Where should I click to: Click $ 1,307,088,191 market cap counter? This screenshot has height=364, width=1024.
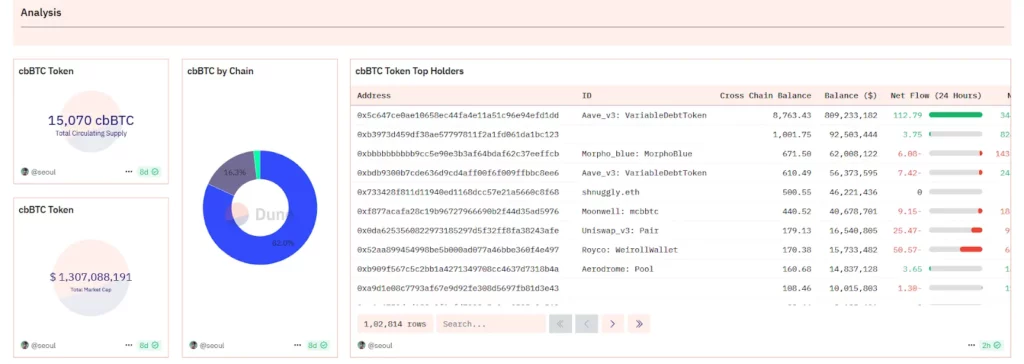tap(91, 277)
